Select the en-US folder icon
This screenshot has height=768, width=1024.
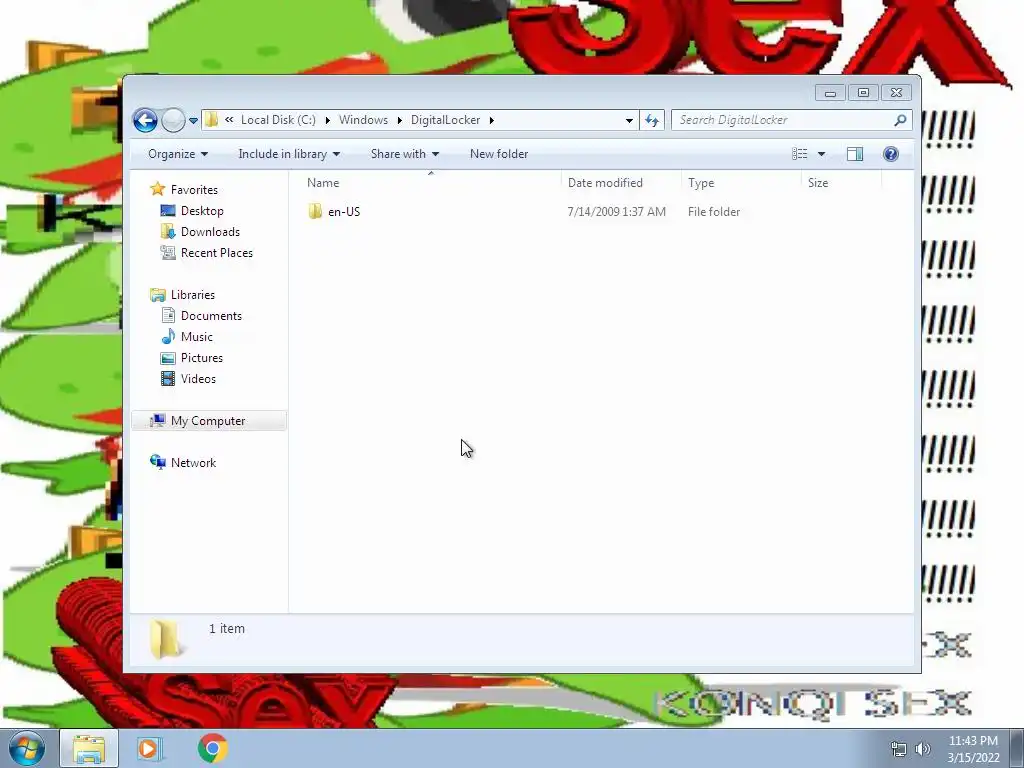click(315, 212)
